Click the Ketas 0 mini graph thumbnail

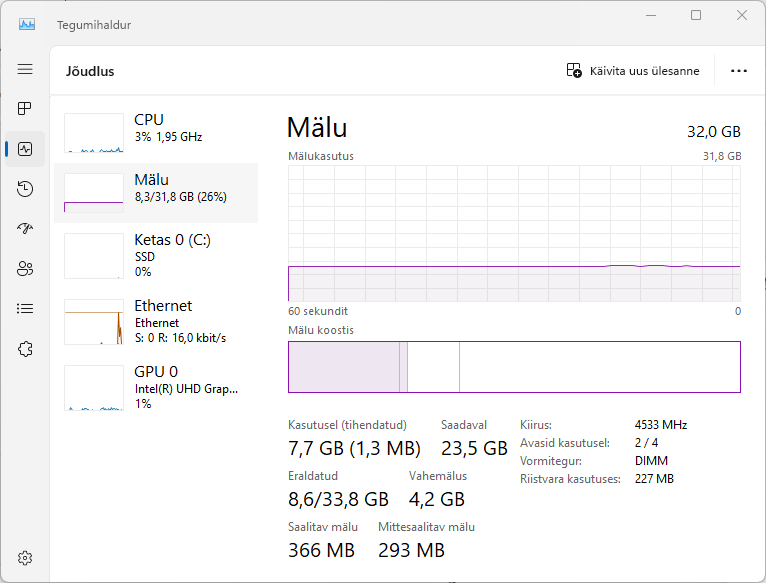pos(94,256)
